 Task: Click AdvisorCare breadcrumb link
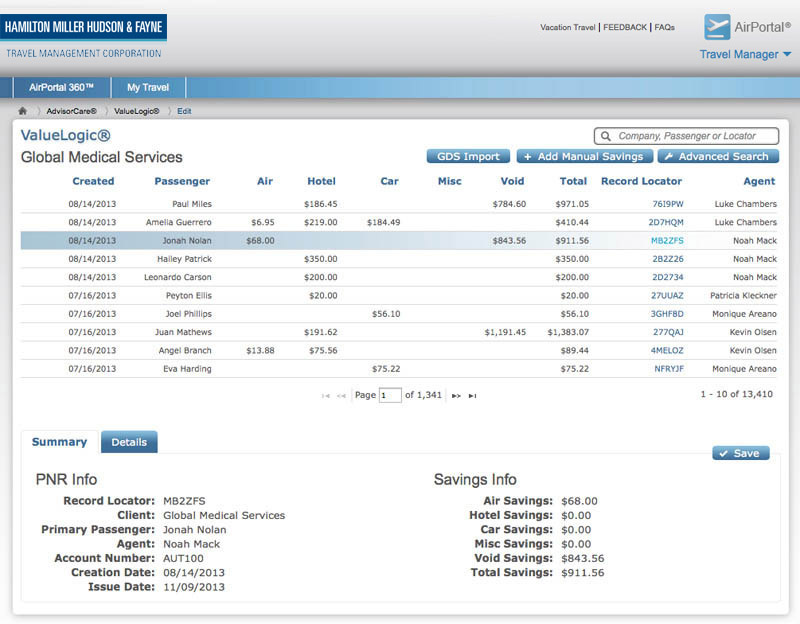coord(71,111)
